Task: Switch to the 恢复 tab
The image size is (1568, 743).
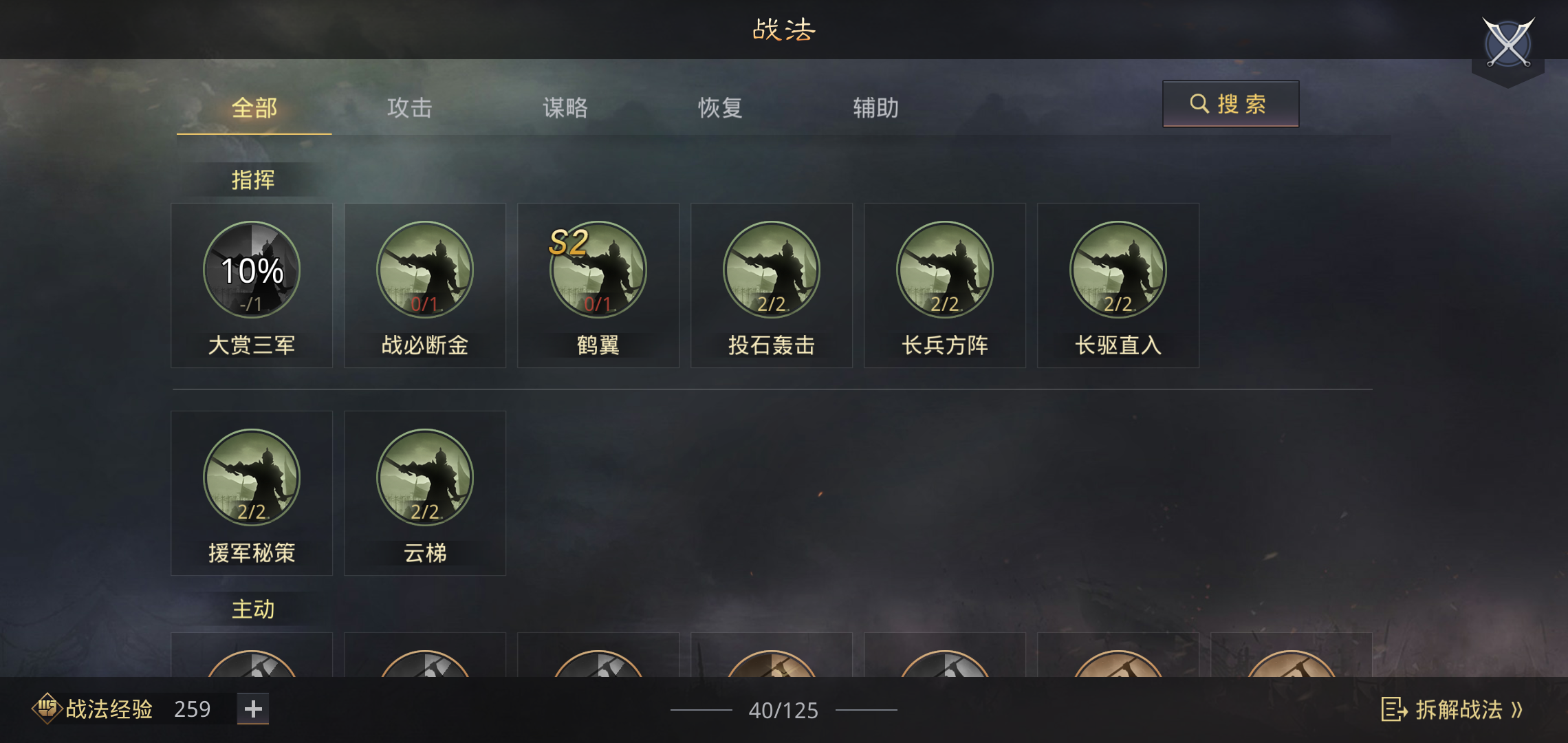Action: click(x=721, y=108)
